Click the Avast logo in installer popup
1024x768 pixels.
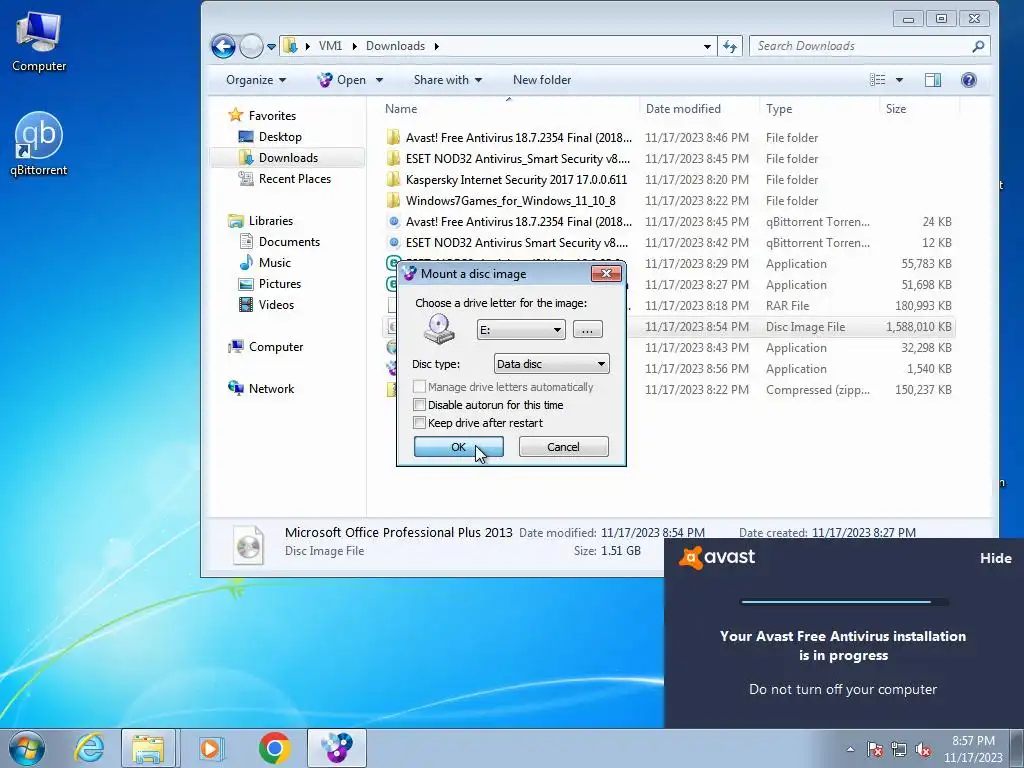click(x=716, y=557)
